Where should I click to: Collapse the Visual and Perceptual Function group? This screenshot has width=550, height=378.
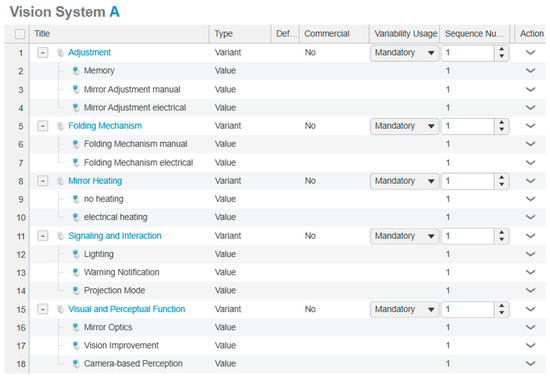pyautogui.click(x=43, y=309)
